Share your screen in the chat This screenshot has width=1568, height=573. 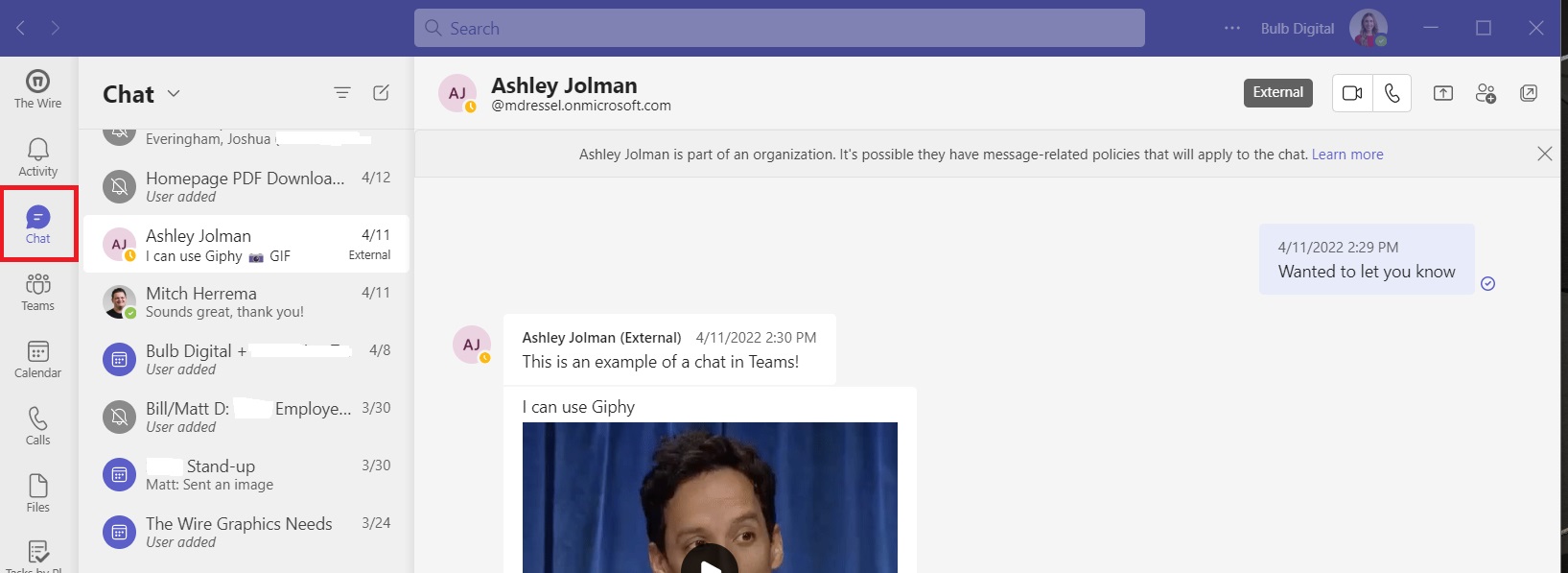(x=1443, y=93)
